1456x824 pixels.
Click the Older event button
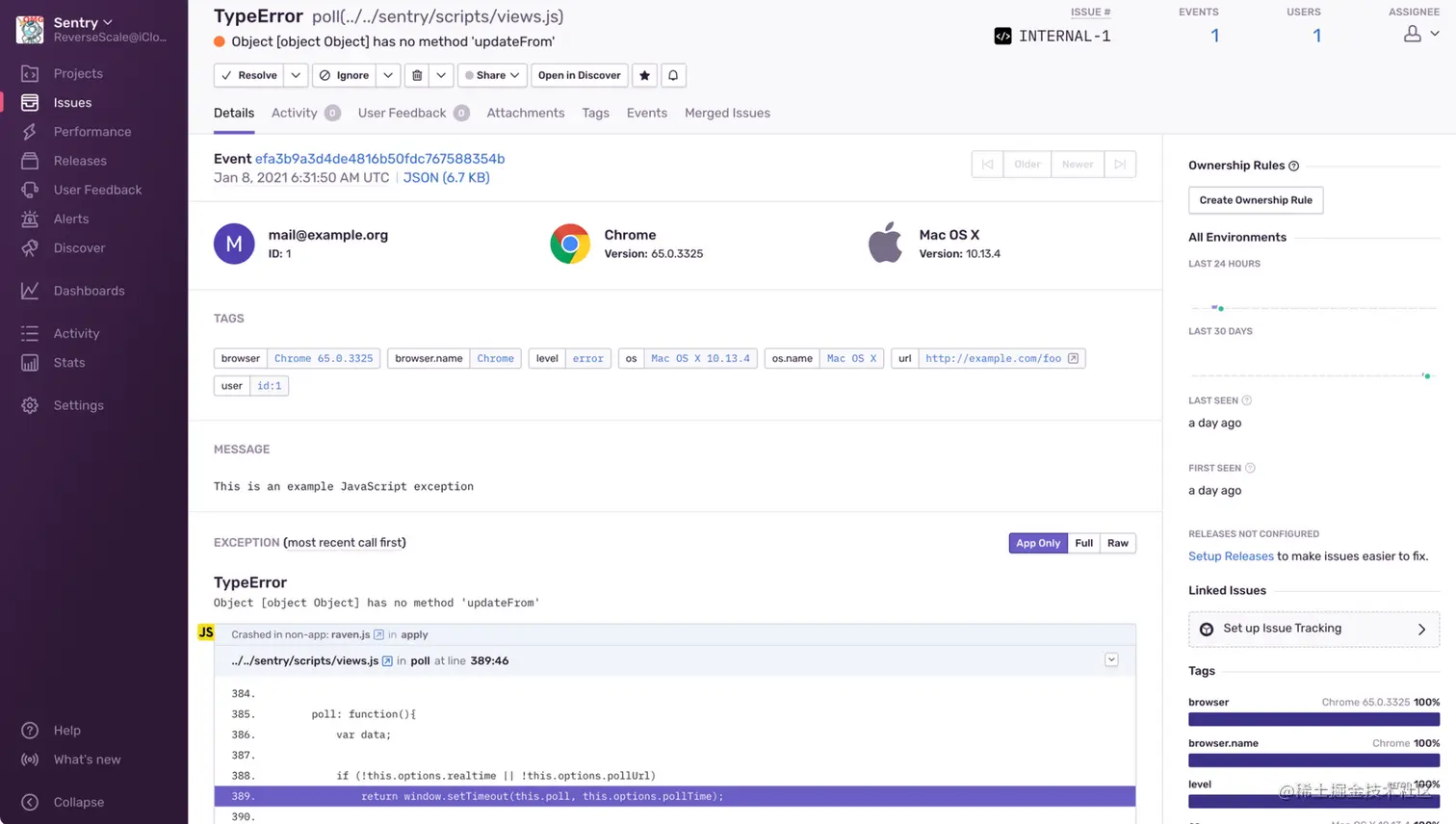point(1027,165)
